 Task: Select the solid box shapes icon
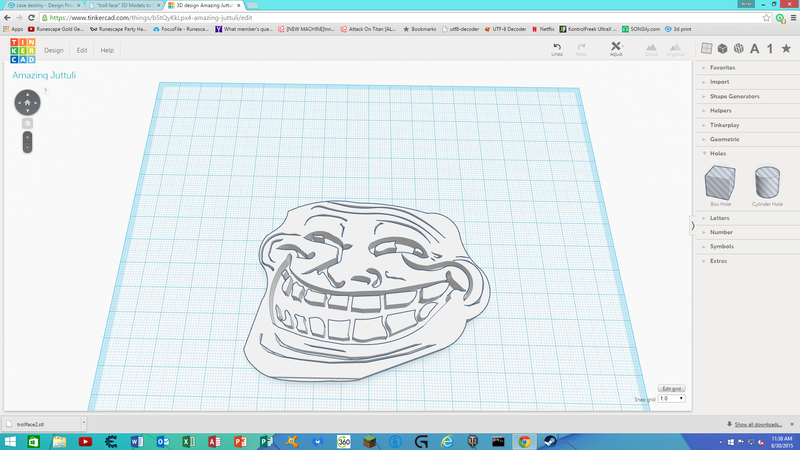pos(722,48)
